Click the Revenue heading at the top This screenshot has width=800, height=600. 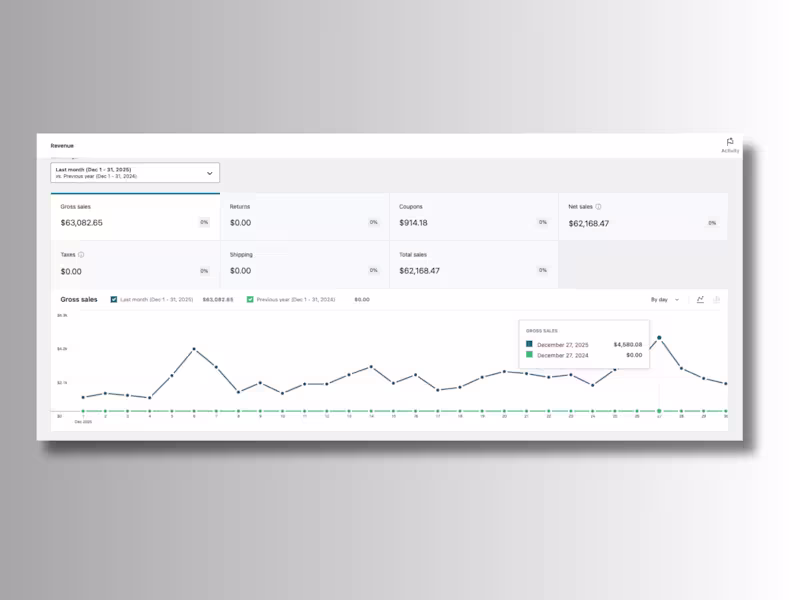click(x=62, y=144)
